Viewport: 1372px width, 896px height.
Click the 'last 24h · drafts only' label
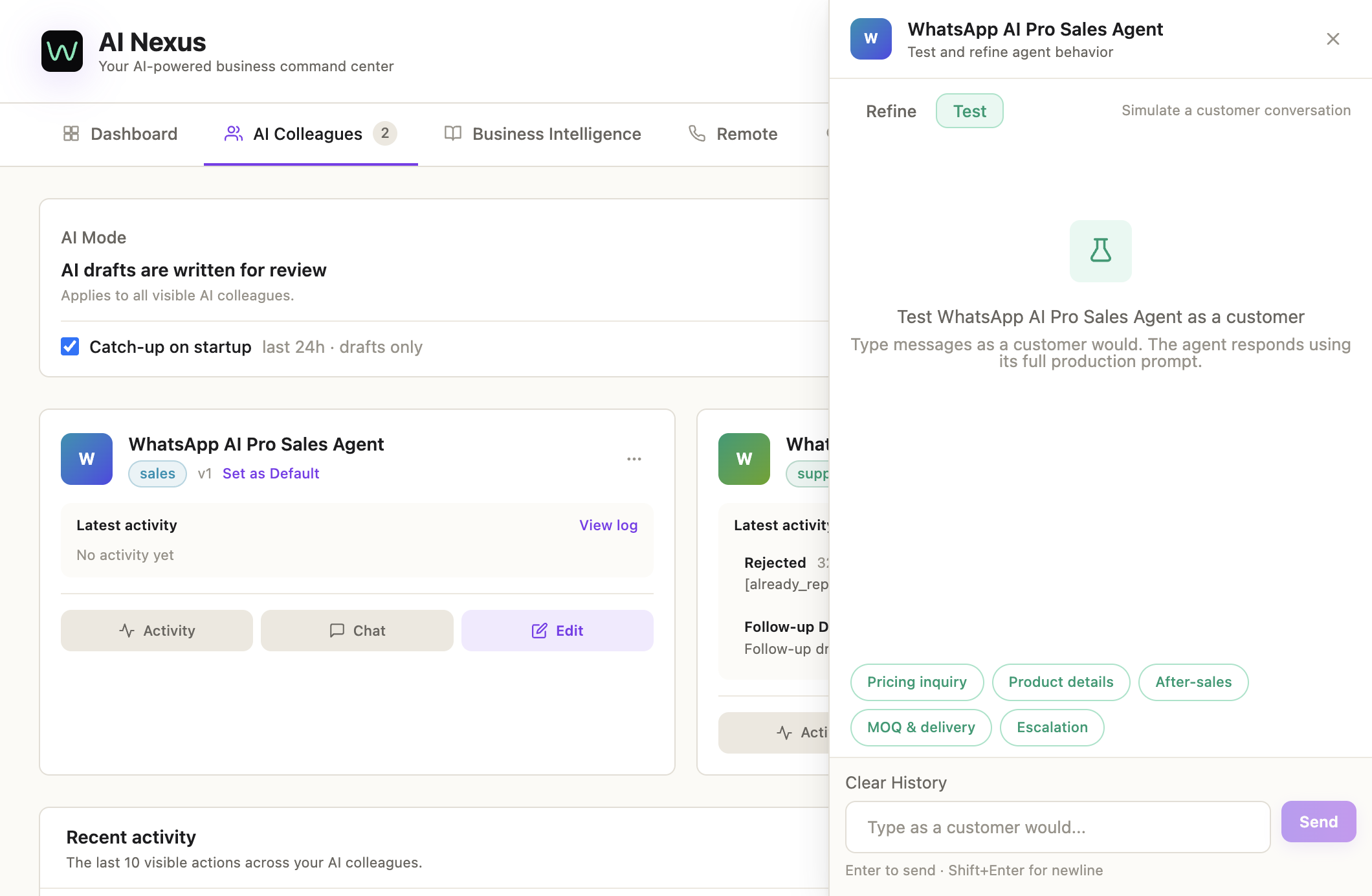(x=342, y=347)
